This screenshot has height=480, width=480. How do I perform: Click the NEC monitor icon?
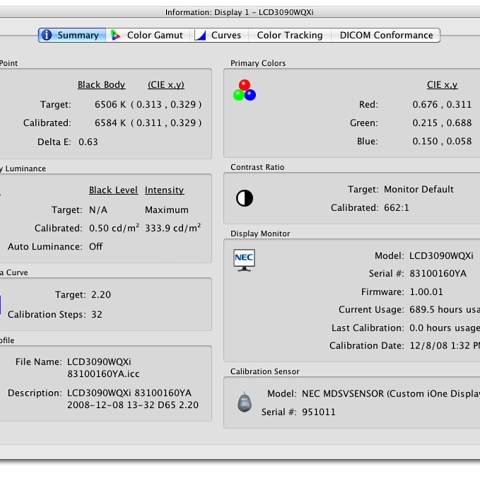(244, 260)
